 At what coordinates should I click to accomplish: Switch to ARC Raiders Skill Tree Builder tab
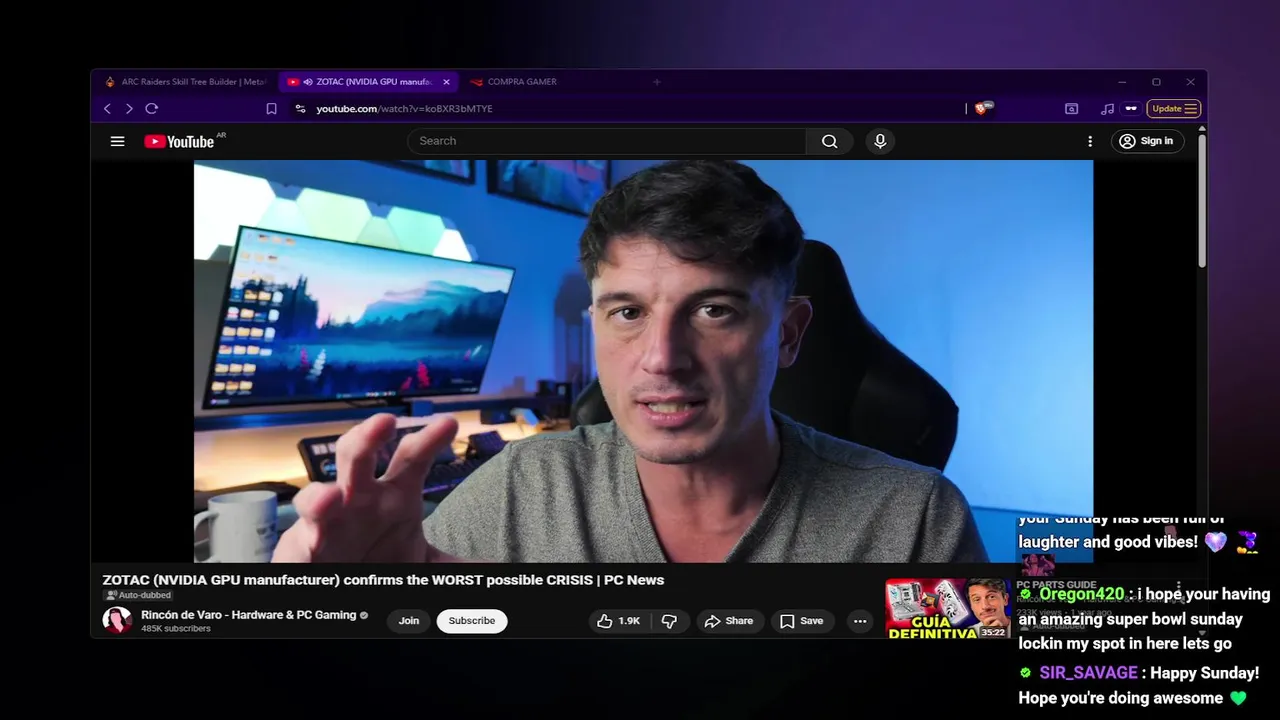click(186, 82)
